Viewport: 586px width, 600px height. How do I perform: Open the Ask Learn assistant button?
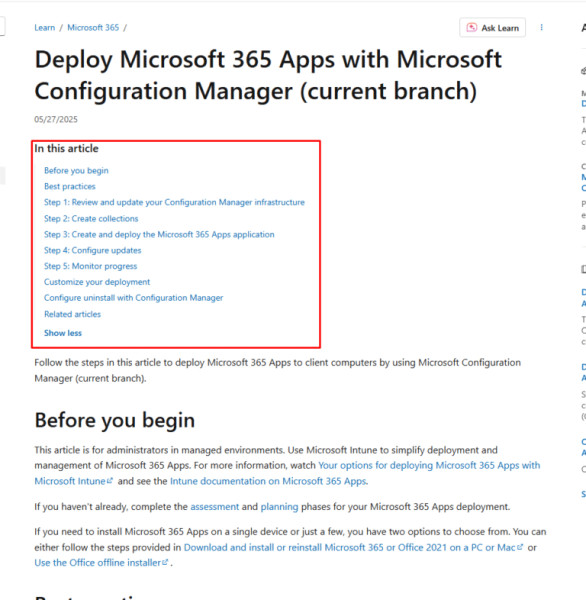[x=492, y=28]
